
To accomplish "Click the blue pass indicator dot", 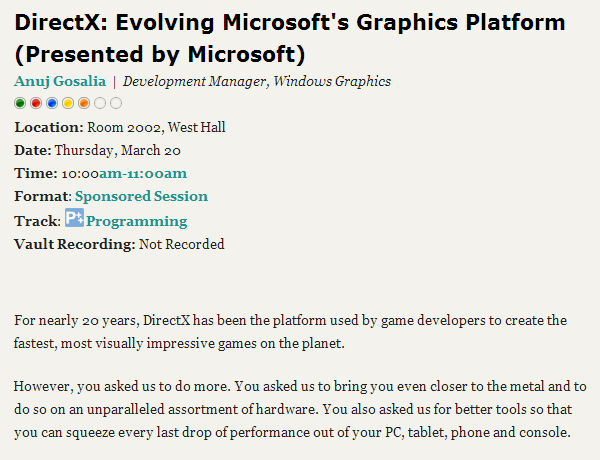I will point(52,103).
